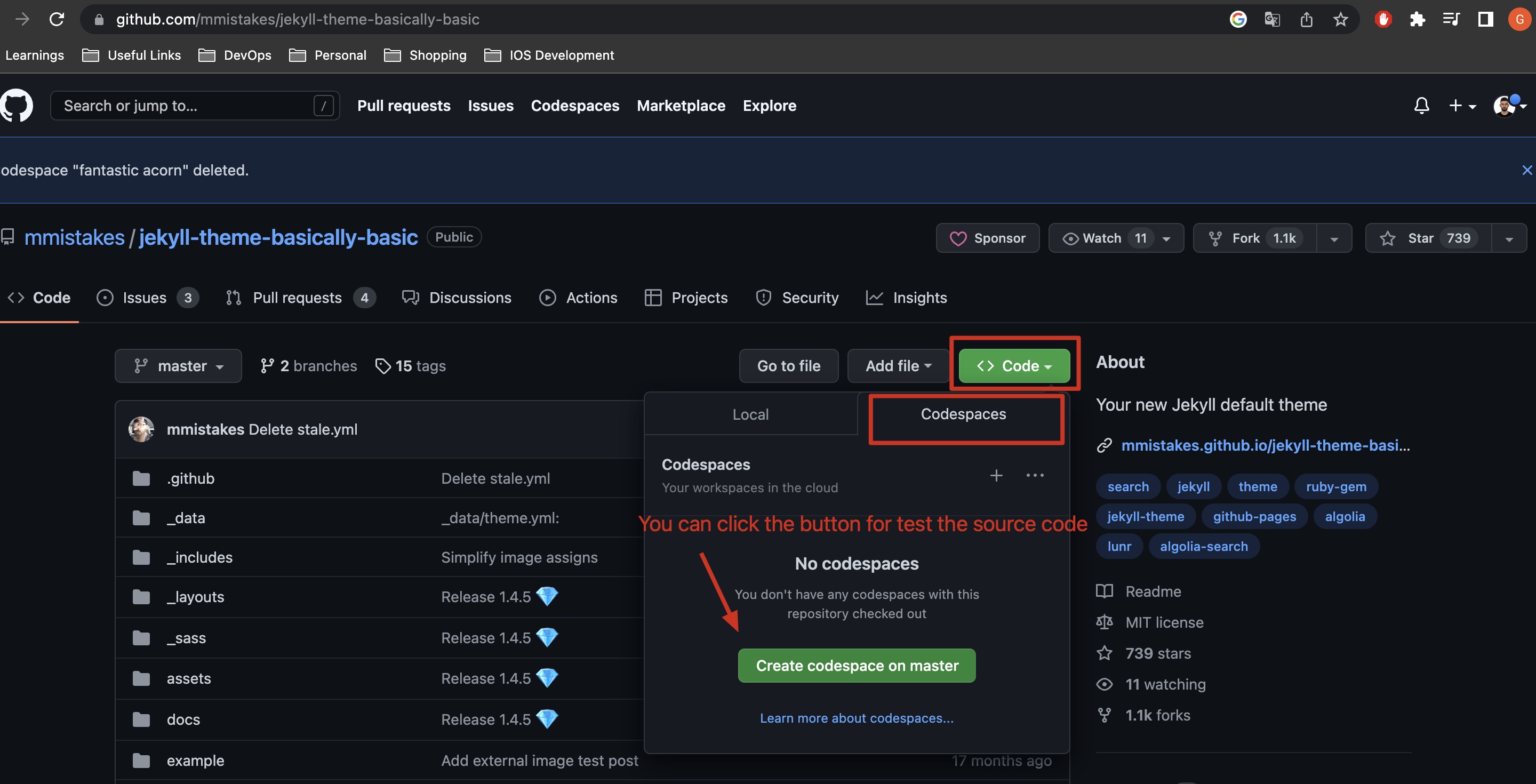Click the GitHub Octocat home logo
This screenshot has width=1536, height=784.
[x=17, y=106]
